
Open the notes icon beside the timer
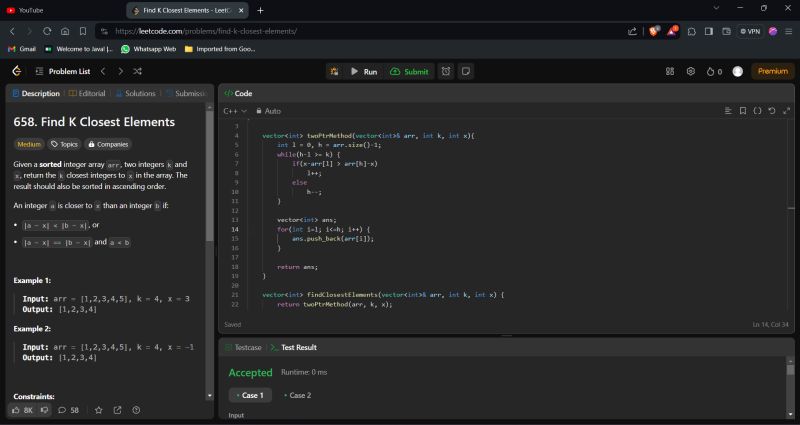coord(466,72)
